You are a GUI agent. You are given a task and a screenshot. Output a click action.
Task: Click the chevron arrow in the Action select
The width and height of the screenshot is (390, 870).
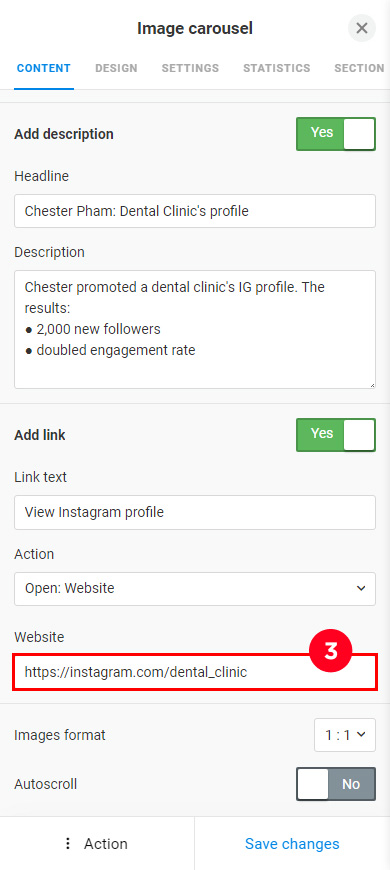(x=361, y=589)
